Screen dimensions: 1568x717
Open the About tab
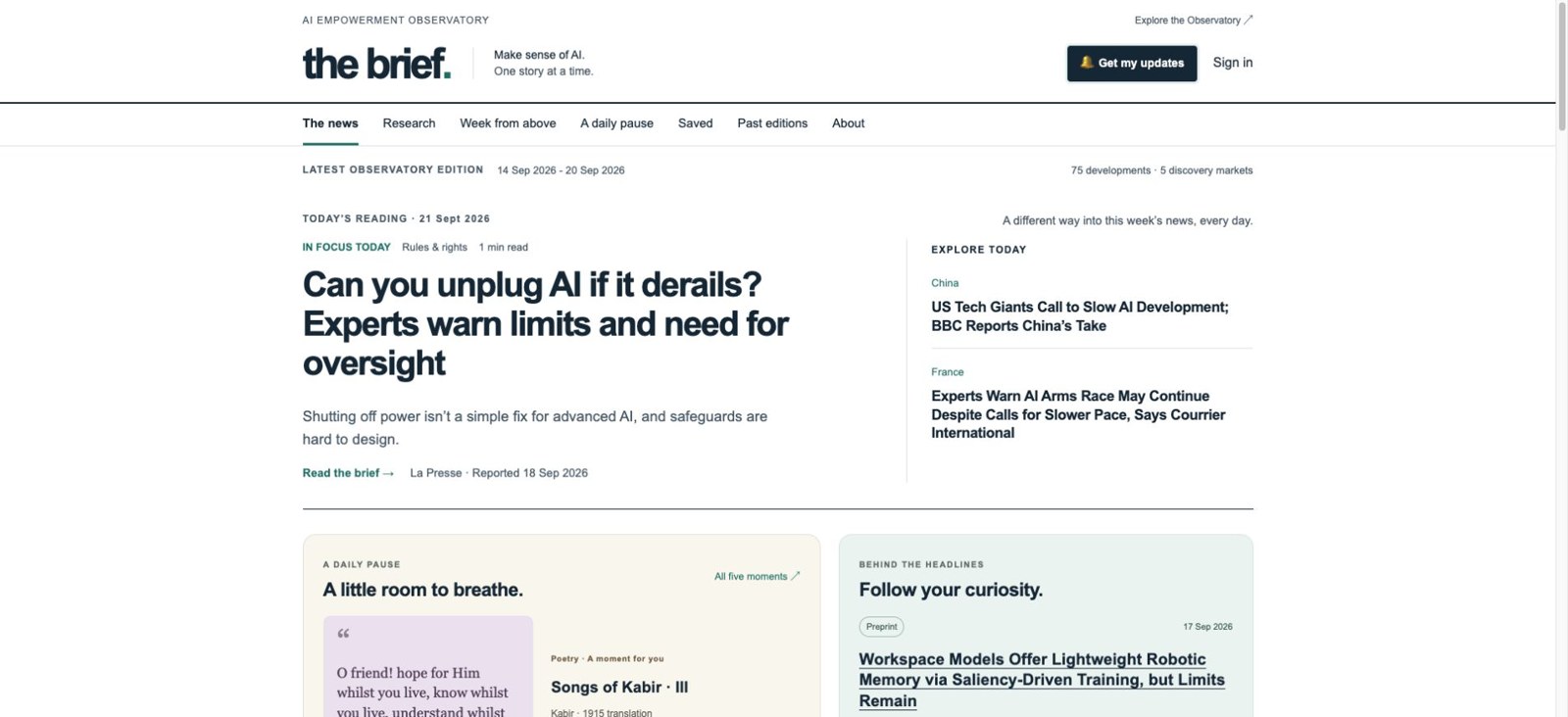coord(849,123)
